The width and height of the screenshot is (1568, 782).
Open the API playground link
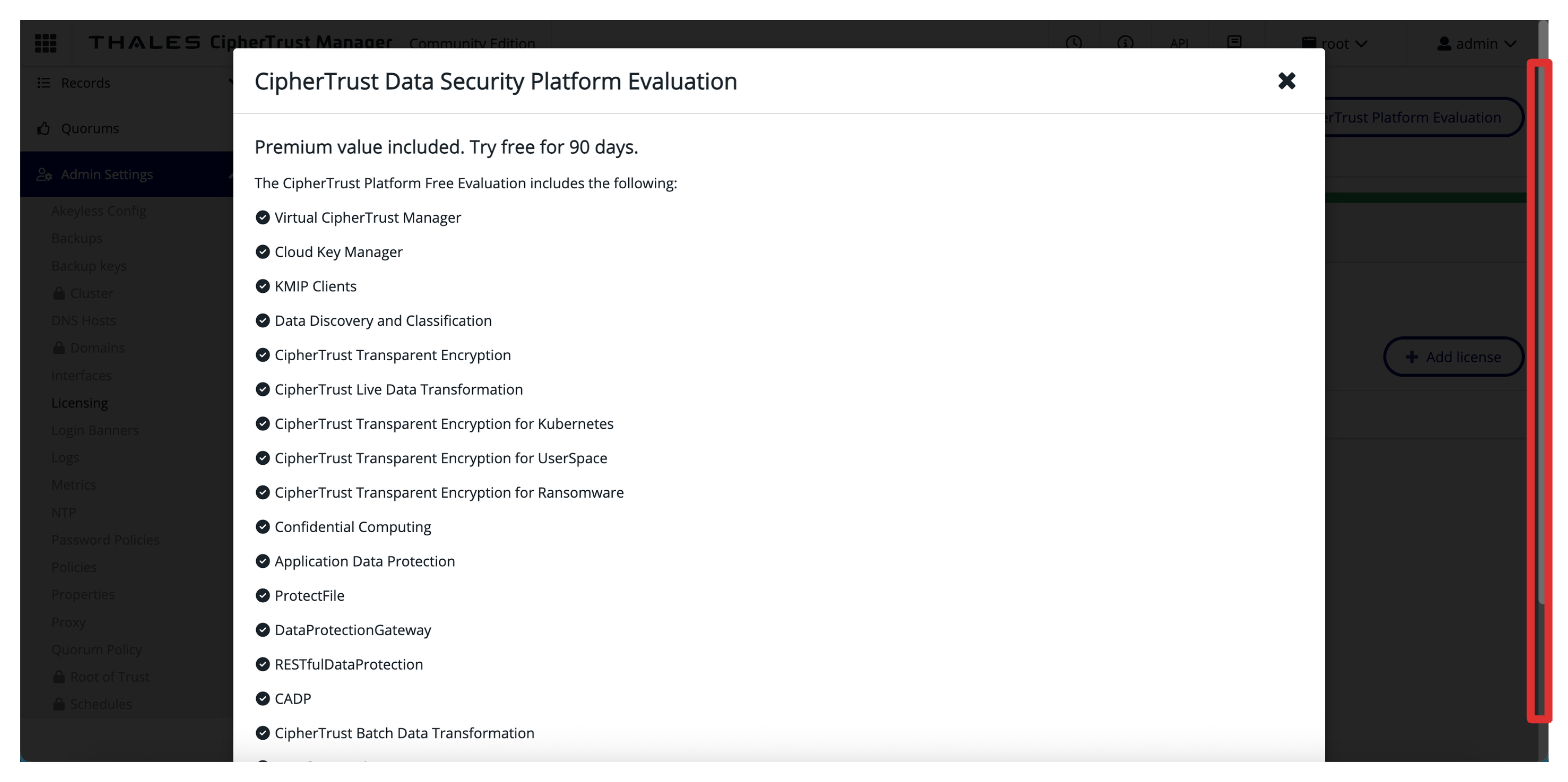click(1179, 43)
